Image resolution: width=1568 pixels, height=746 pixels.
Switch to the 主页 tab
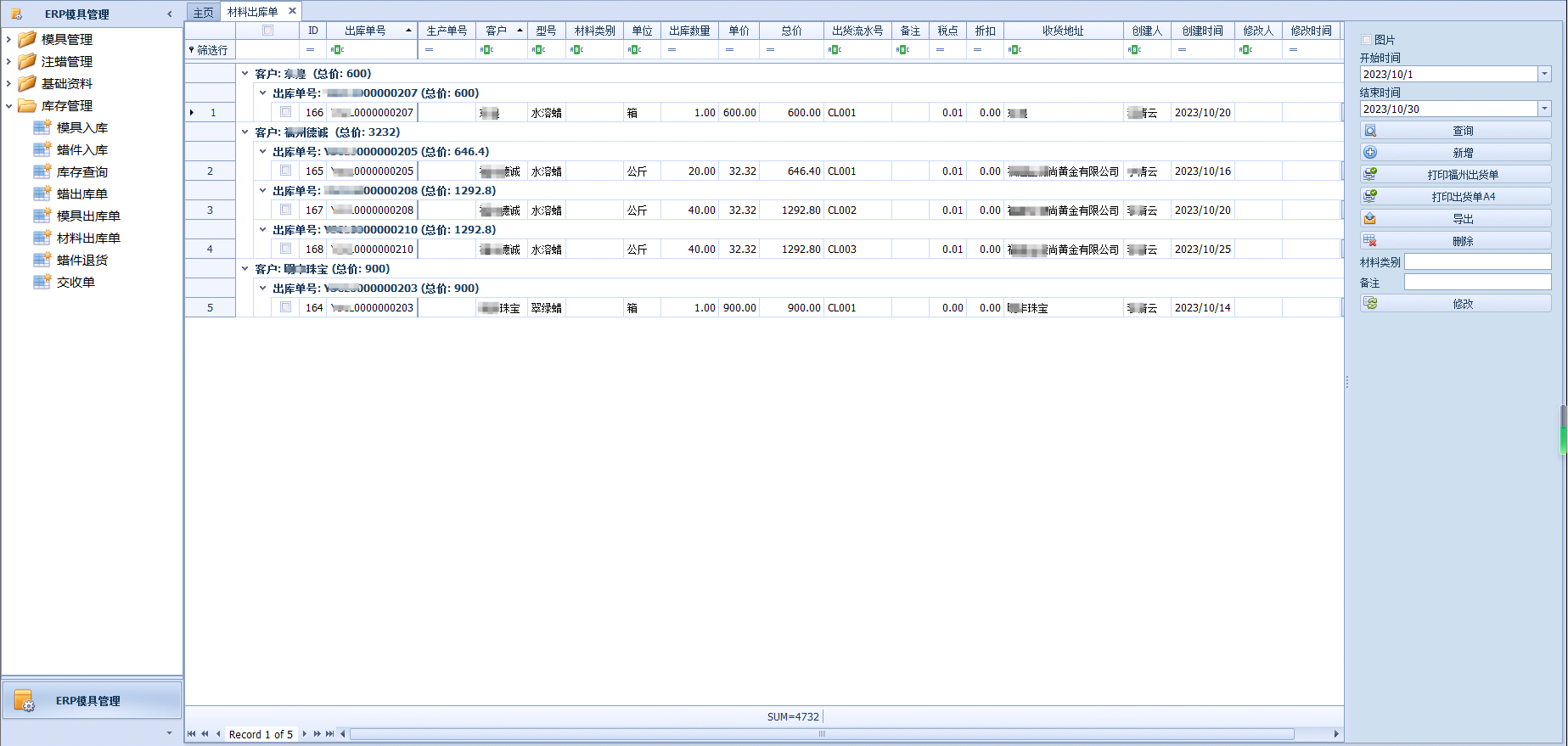pos(203,13)
